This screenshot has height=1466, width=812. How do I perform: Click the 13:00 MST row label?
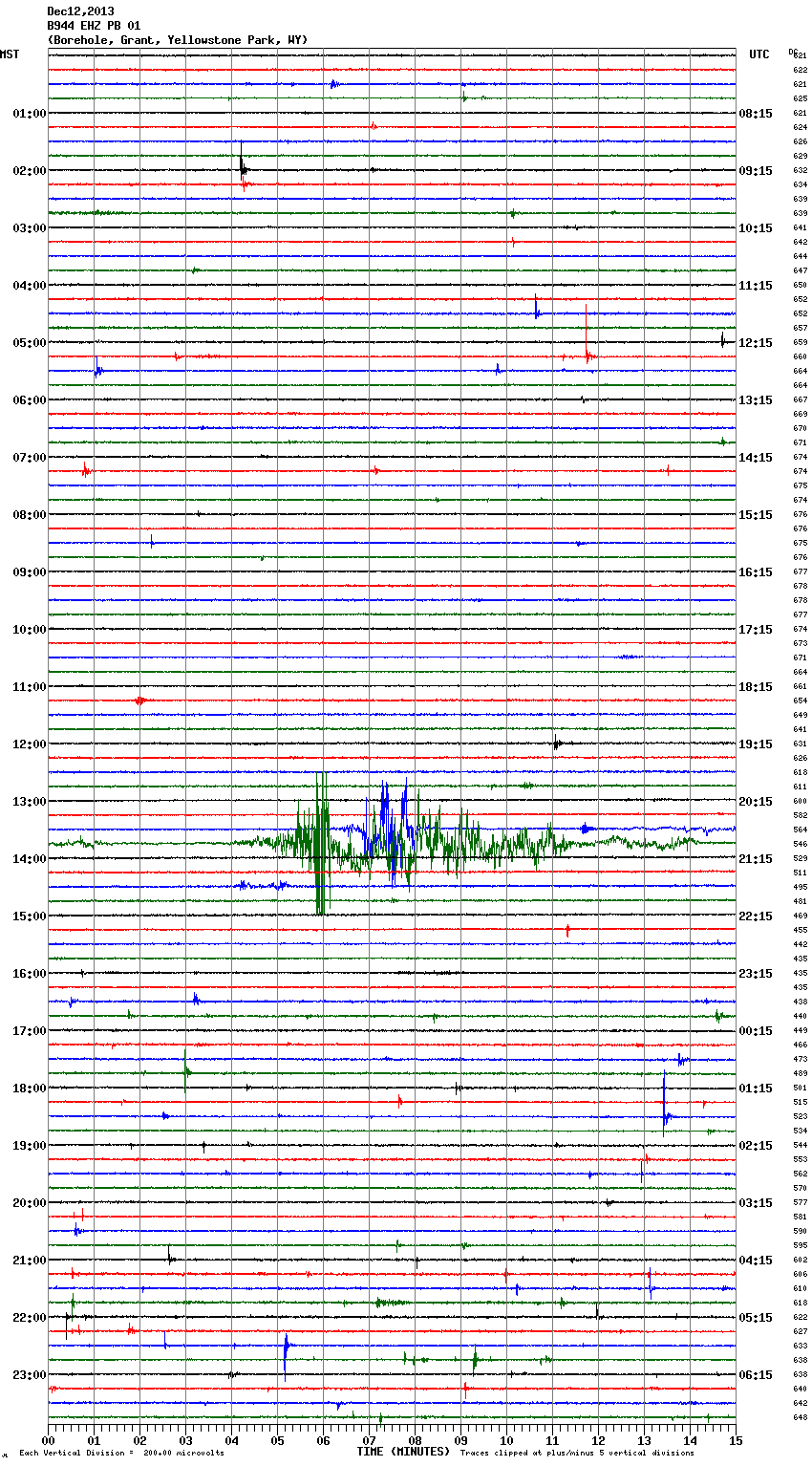[x=30, y=801]
